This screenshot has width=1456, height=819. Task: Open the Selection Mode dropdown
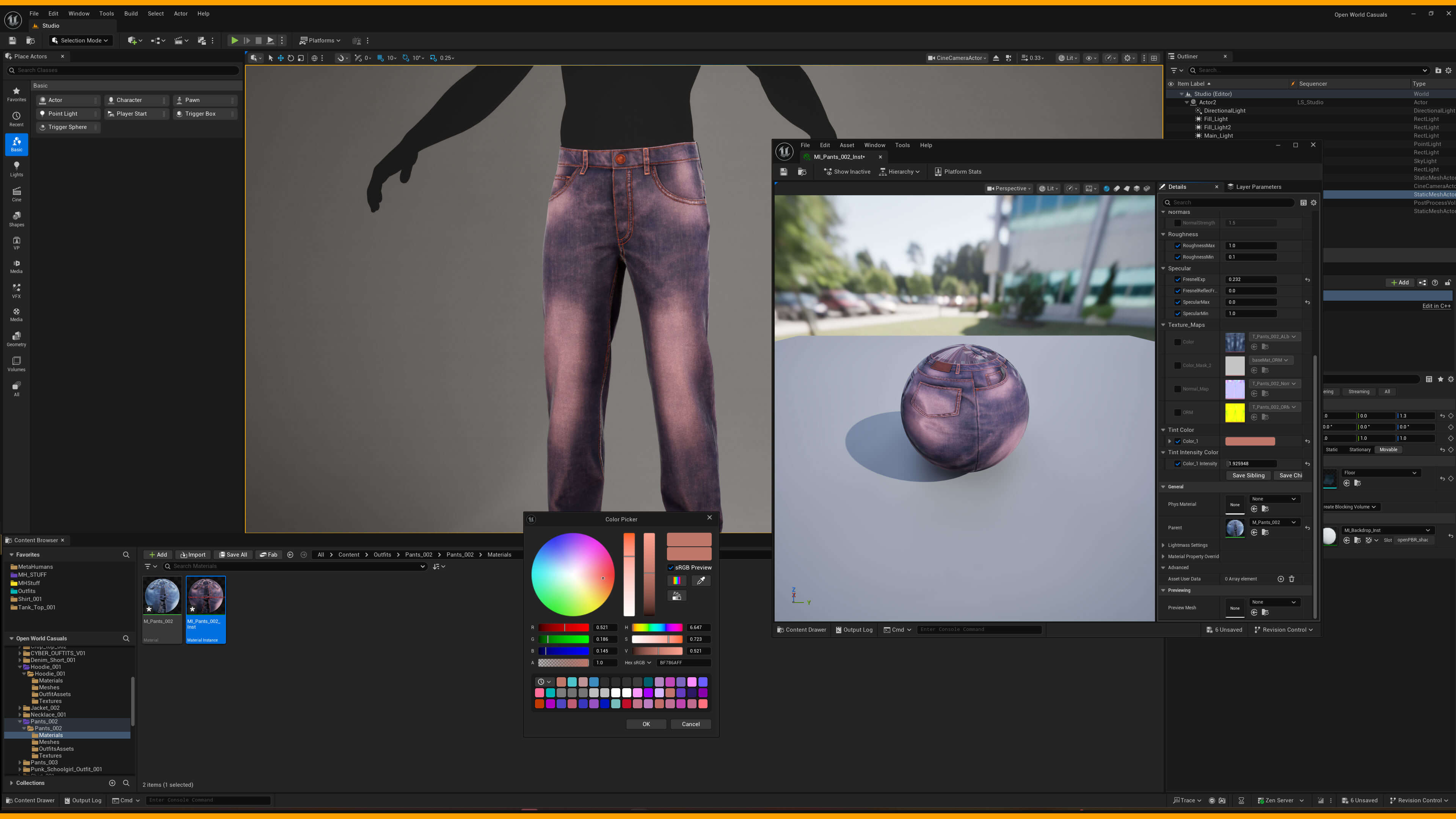[x=80, y=41]
